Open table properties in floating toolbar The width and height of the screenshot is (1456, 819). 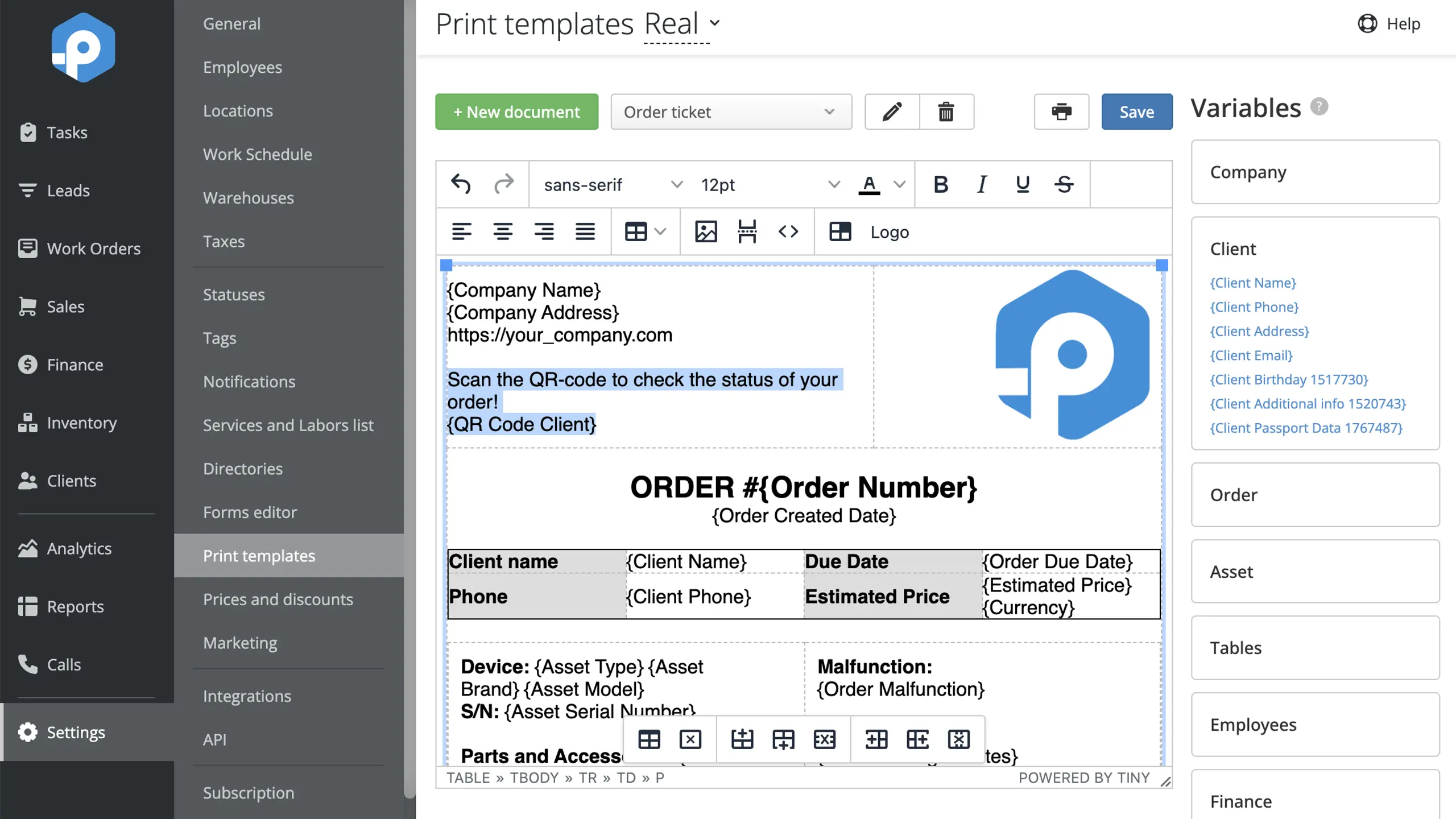pos(649,739)
